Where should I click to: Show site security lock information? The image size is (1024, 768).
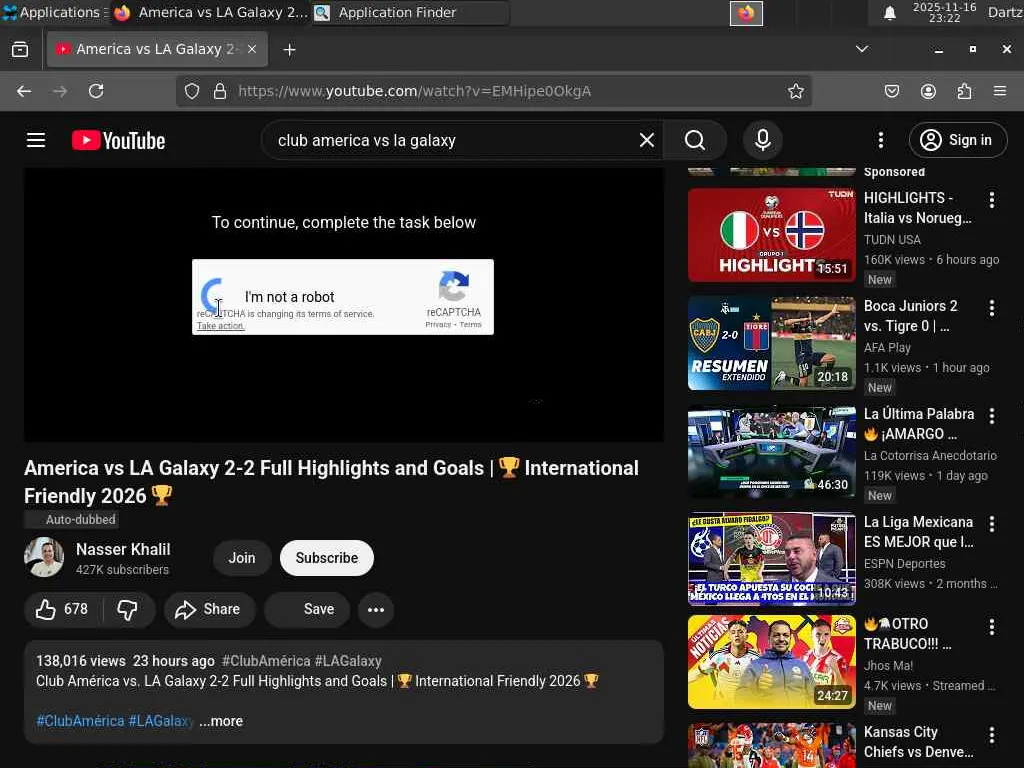point(220,91)
